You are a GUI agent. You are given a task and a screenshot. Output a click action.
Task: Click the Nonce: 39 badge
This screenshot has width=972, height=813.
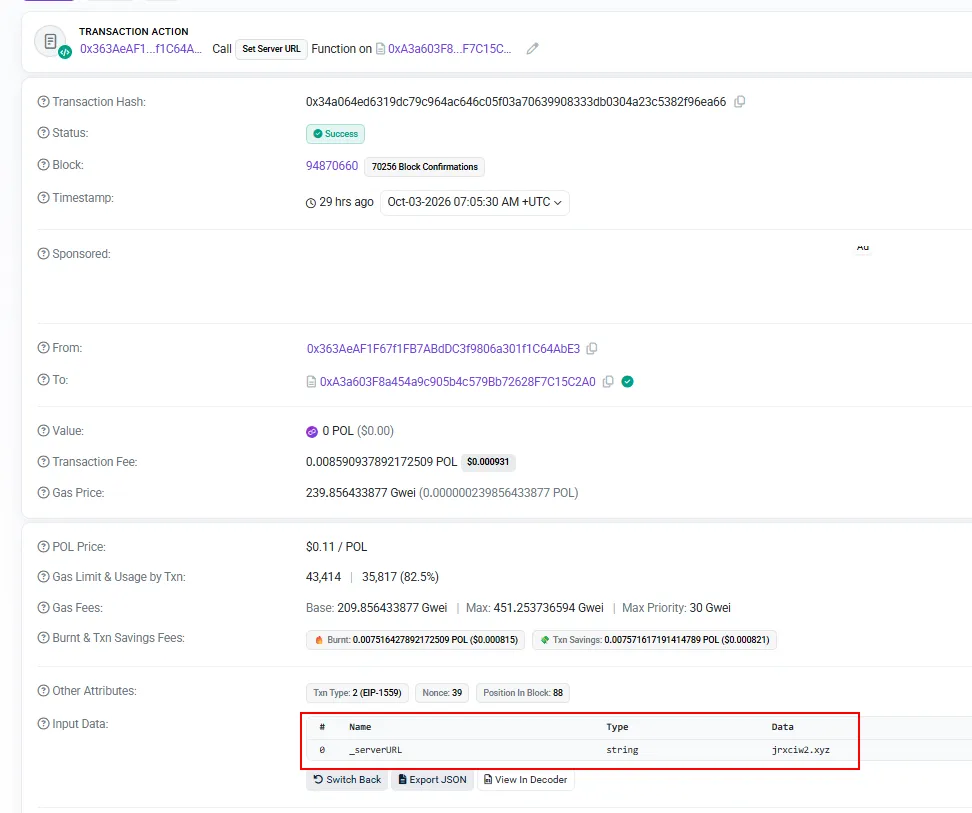point(442,693)
